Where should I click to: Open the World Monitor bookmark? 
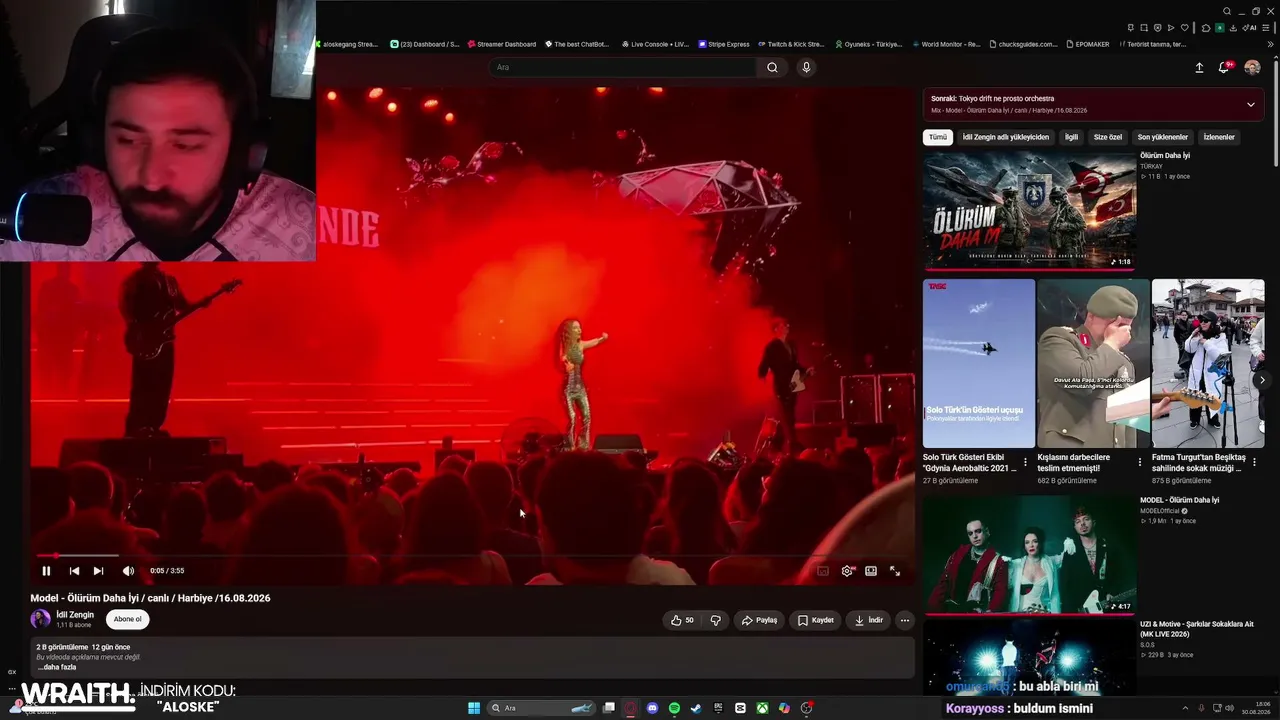pyautogui.click(x=946, y=44)
